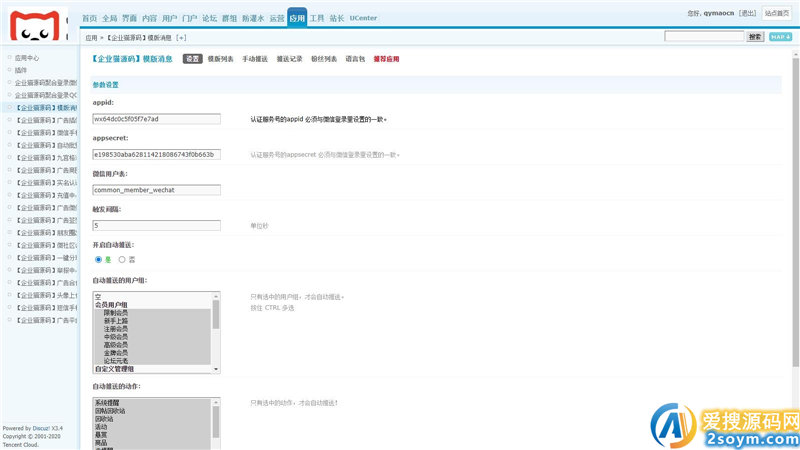
Task: Click user group list up arrow
Action: (x=216, y=296)
